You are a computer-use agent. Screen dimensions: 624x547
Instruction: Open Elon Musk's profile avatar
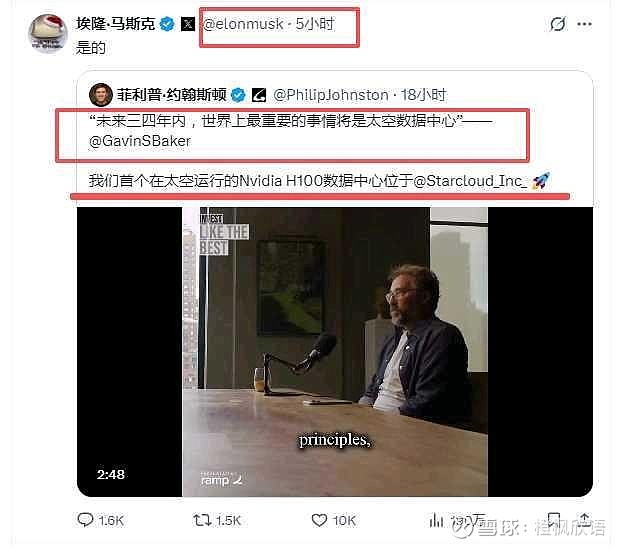tap(47, 33)
